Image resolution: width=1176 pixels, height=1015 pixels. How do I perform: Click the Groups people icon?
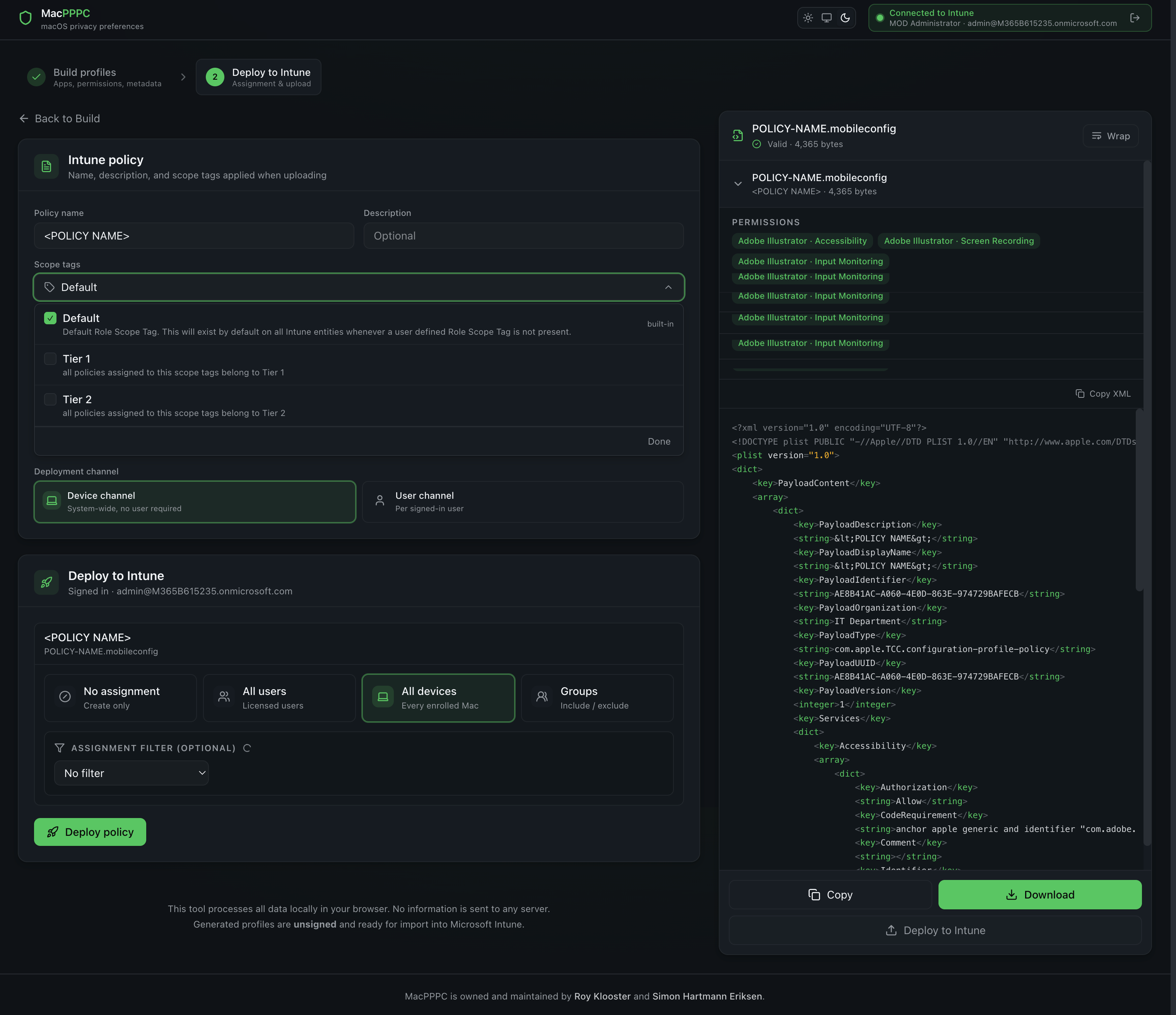542,697
